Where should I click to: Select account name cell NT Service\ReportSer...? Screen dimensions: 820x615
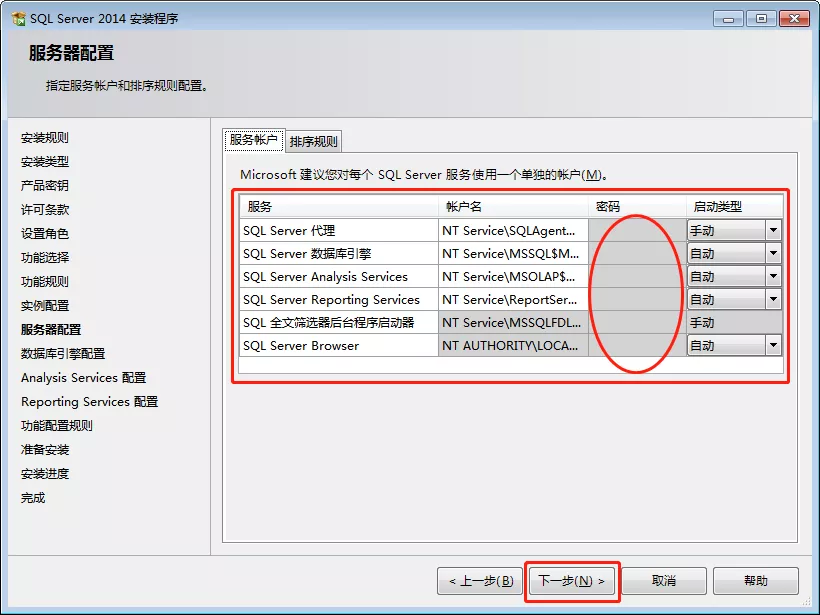[x=513, y=299]
